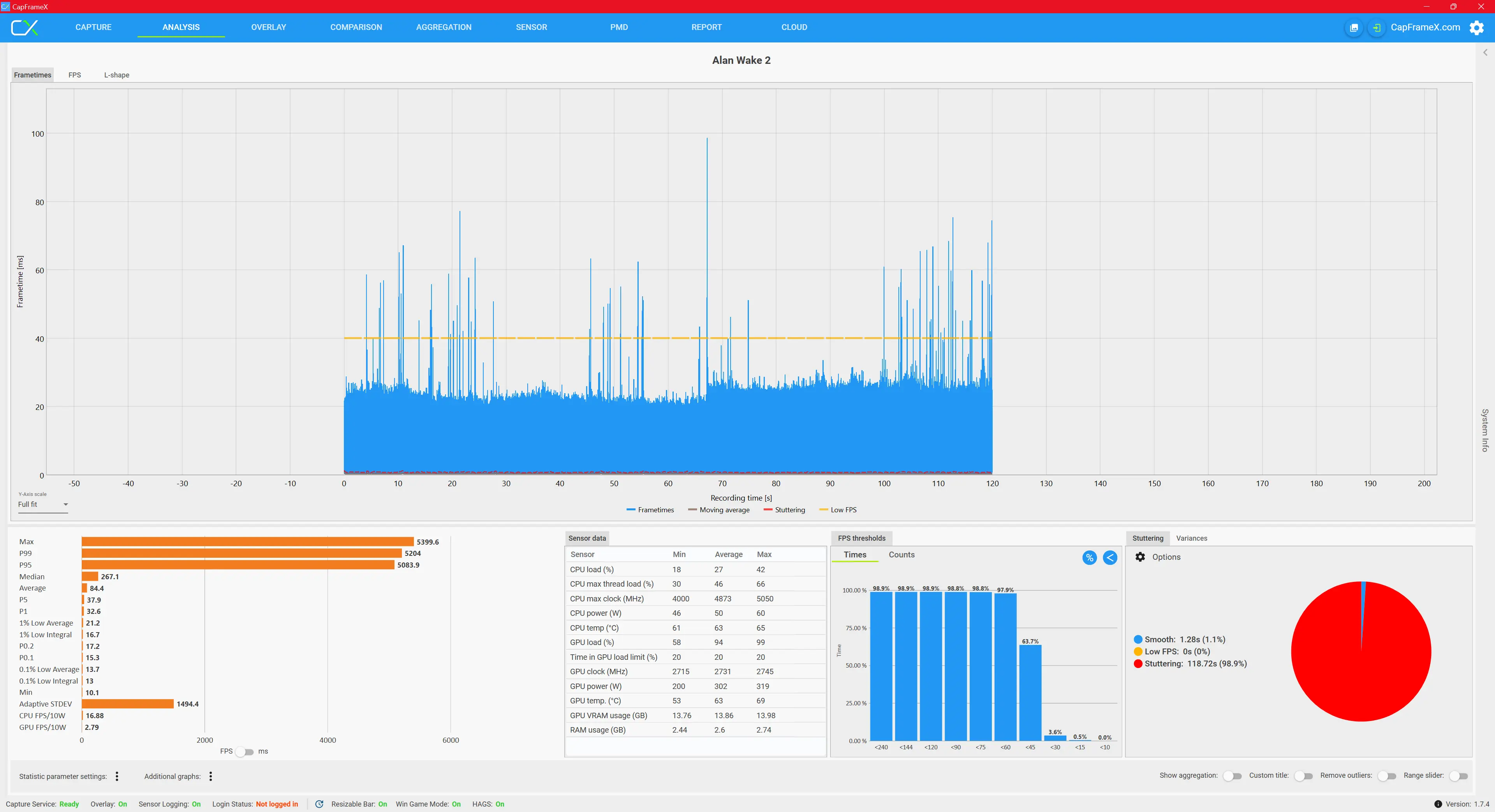Open the CapFrameX.com link
The height and width of the screenshot is (812, 1495).
tap(1425, 27)
